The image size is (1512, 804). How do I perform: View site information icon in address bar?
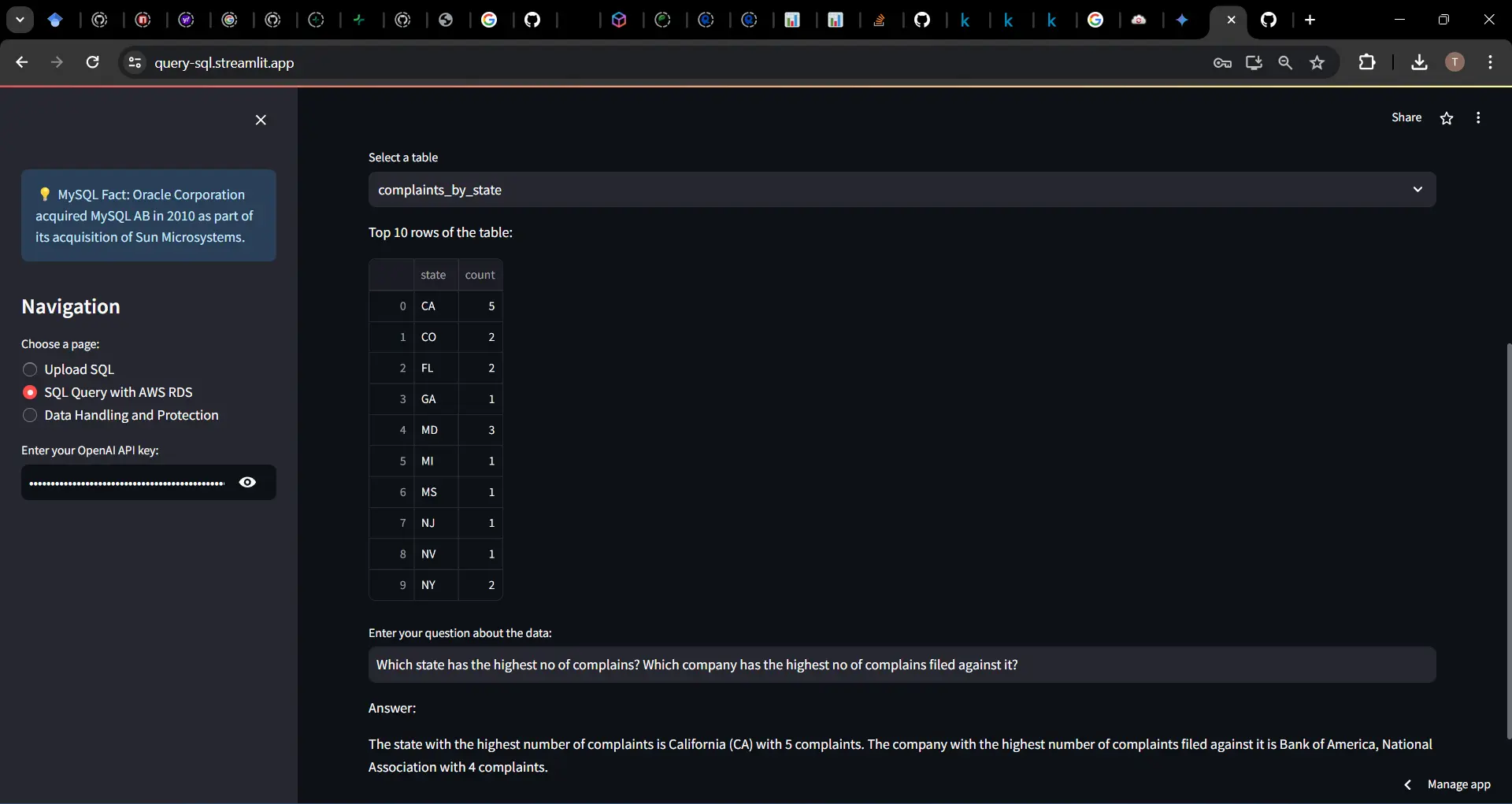tap(135, 62)
